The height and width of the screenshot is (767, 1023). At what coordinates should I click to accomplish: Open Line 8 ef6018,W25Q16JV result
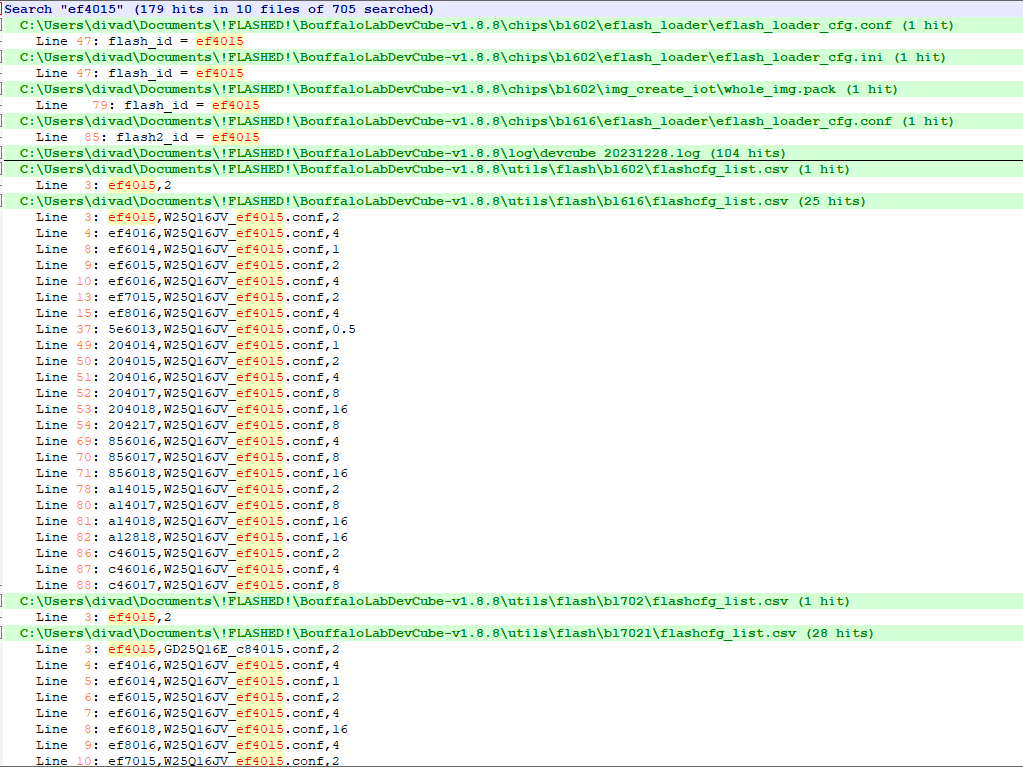click(x=192, y=729)
